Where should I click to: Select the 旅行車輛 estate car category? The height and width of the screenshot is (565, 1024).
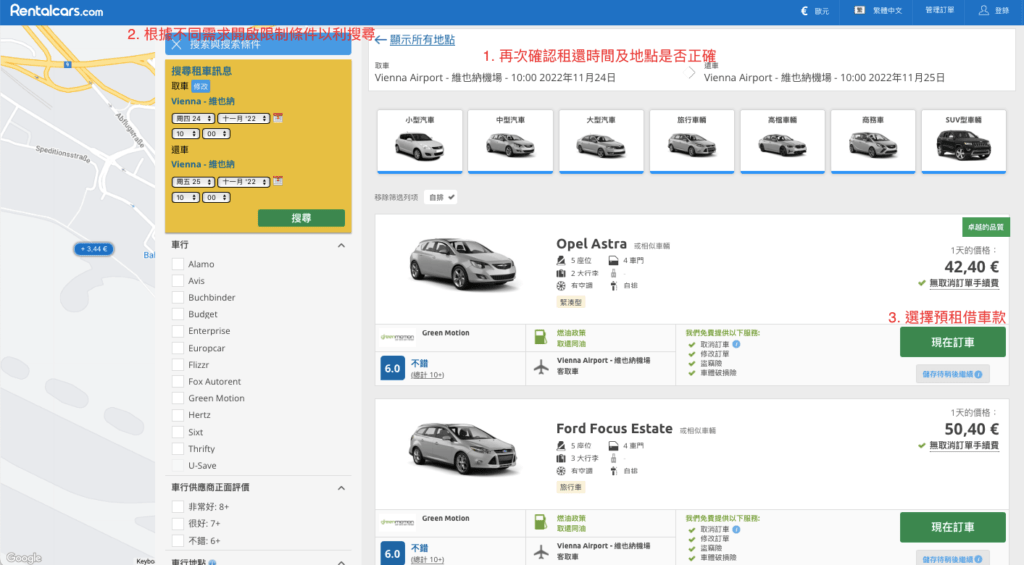(692, 141)
